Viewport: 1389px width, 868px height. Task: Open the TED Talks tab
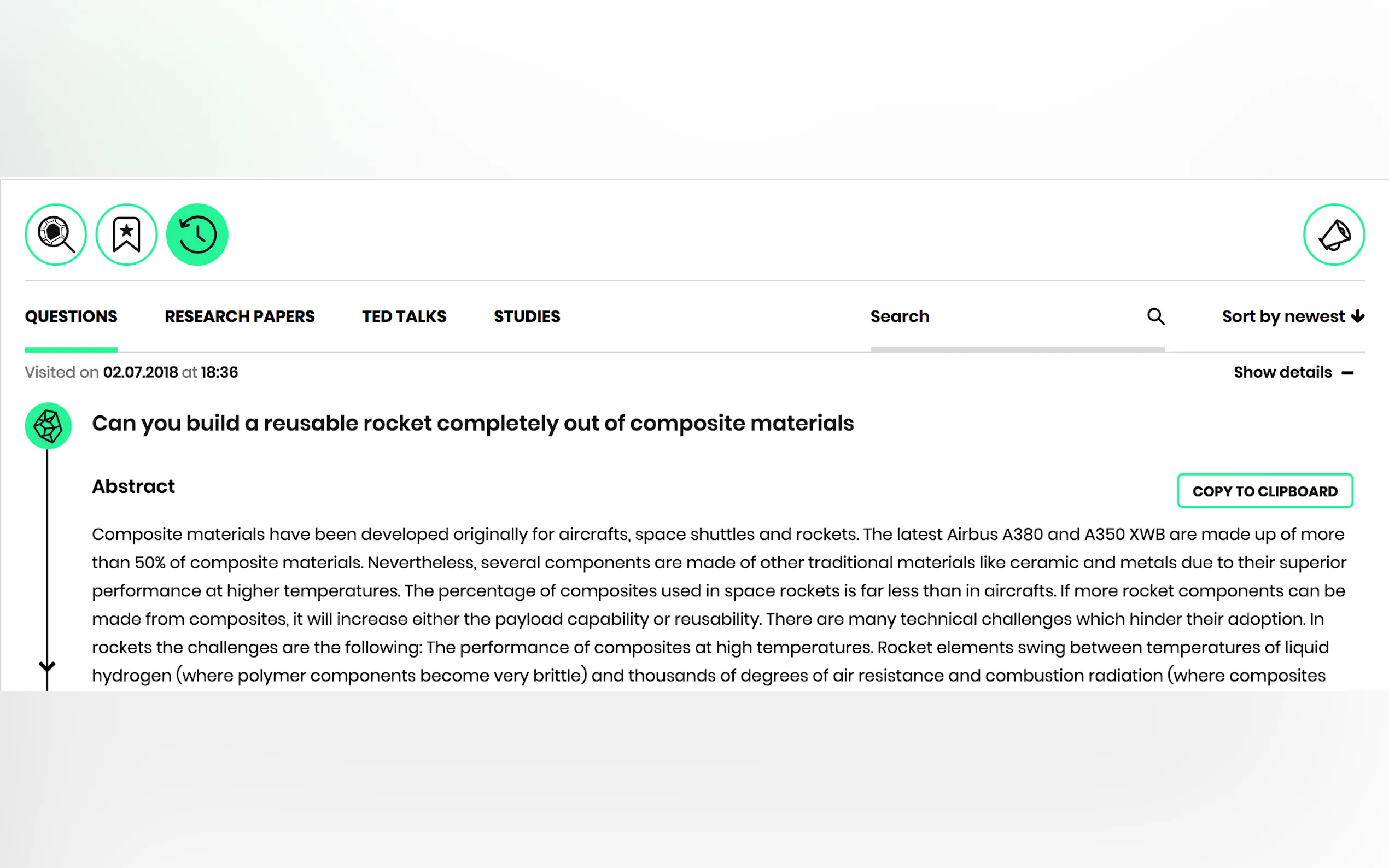pyautogui.click(x=404, y=316)
